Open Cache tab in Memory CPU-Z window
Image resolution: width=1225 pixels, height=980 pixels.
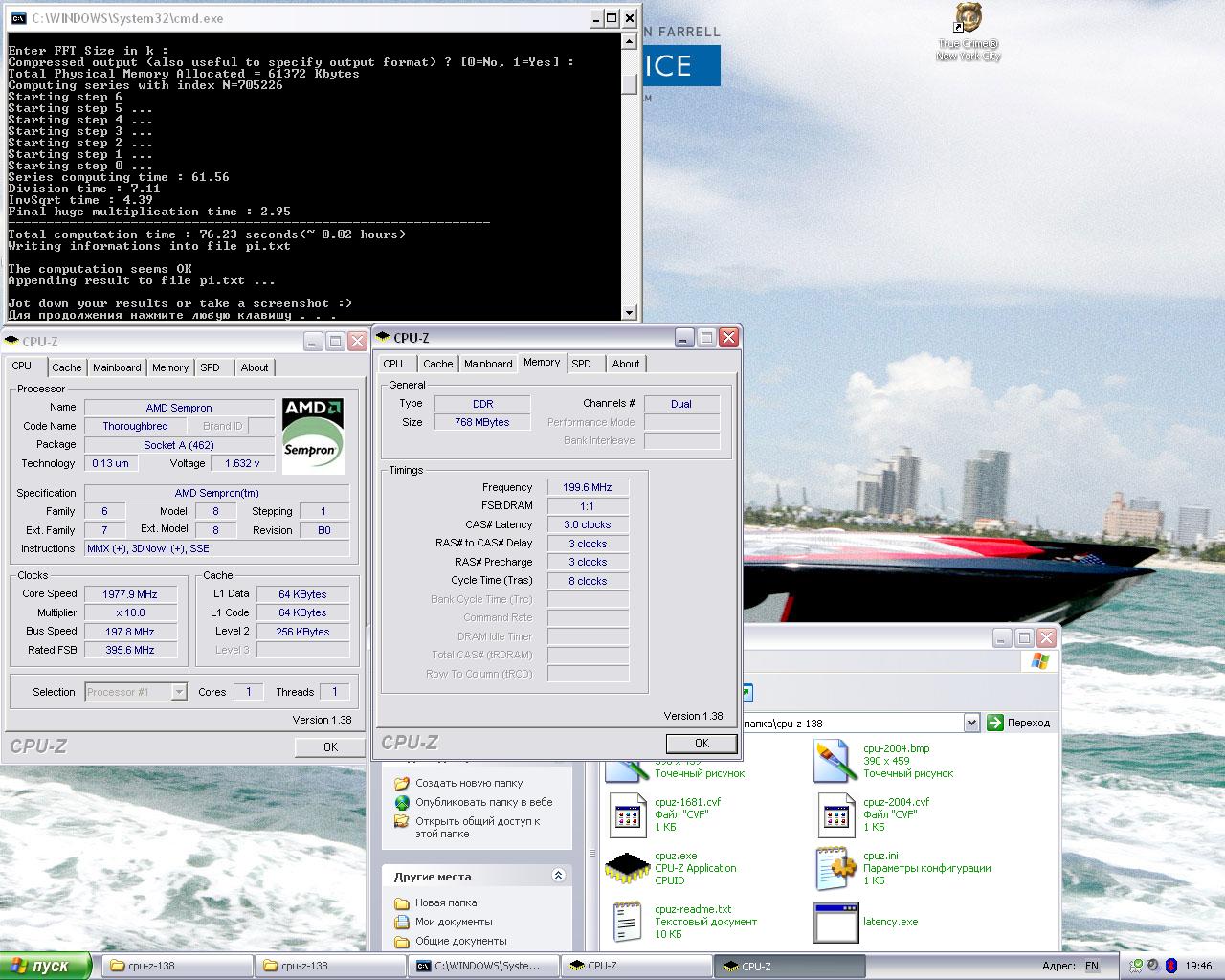pyautogui.click(x=438, y=364)
